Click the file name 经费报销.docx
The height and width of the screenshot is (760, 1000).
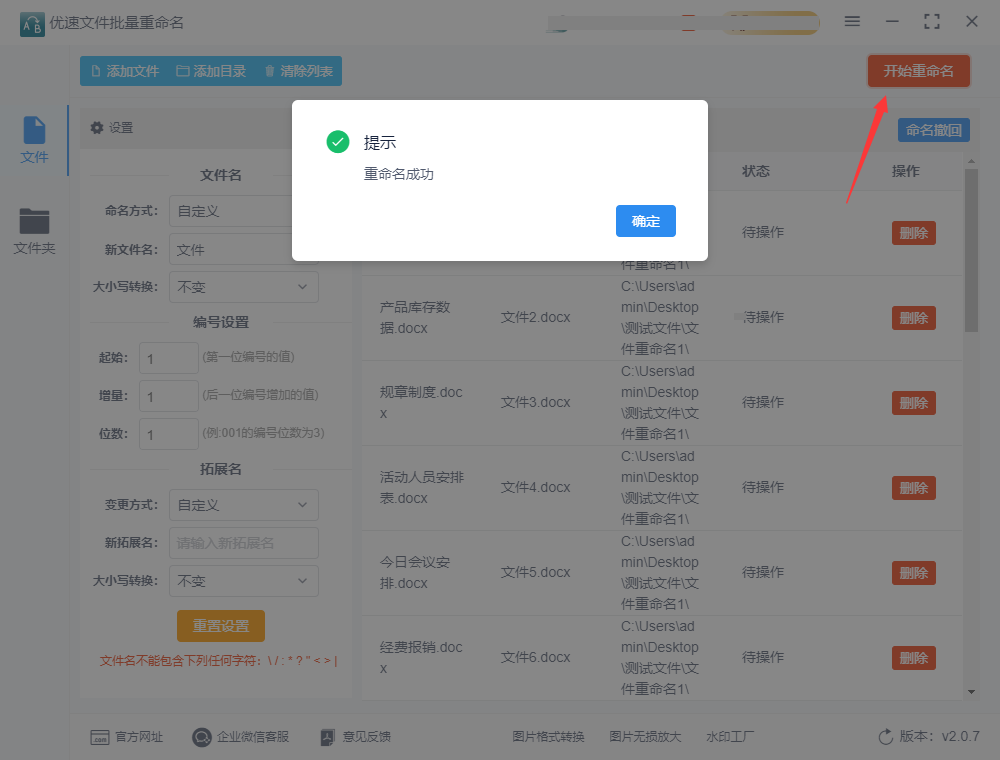pos(421,657)
